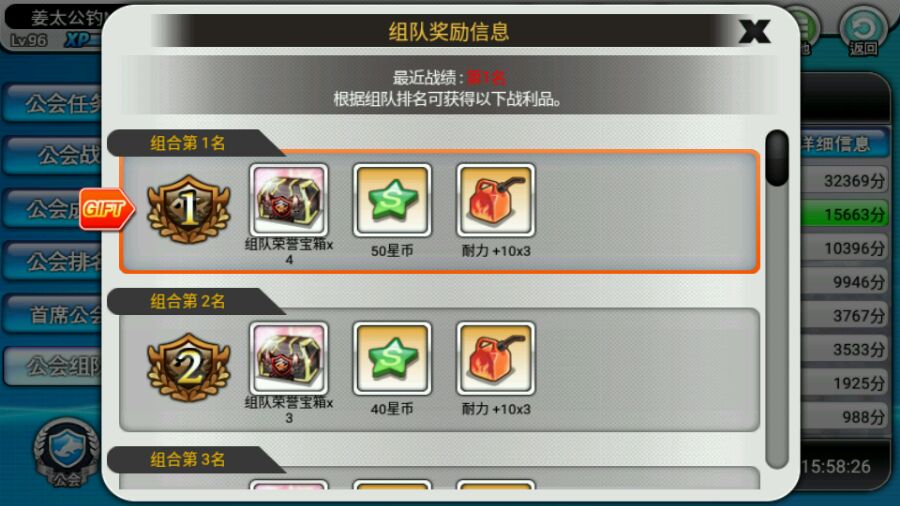Viewport: 900px width, 506px height.
Task: Click the rank 1 laurel badge
Action: [188, 209]
